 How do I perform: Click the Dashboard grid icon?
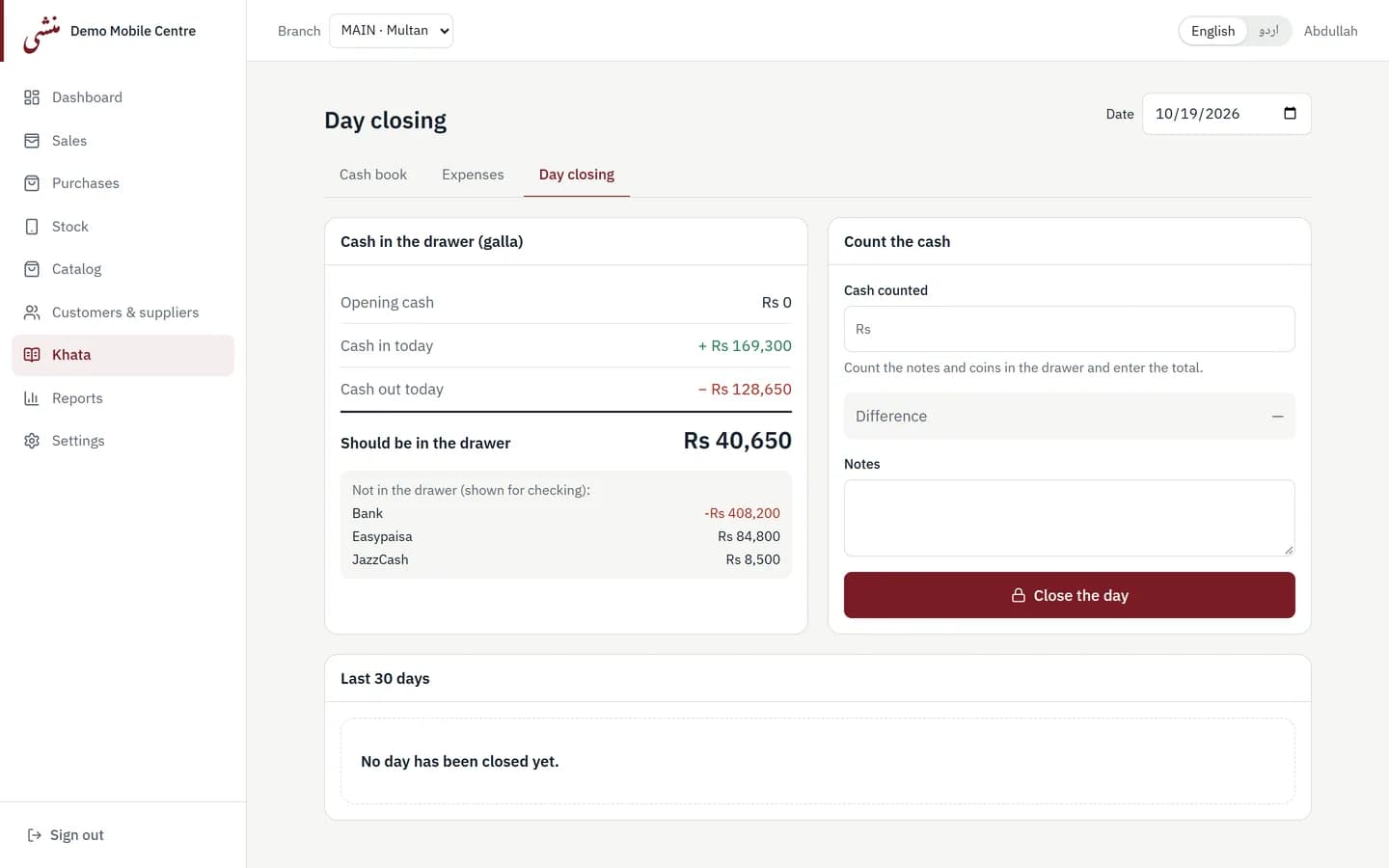(x=32, y=97)
